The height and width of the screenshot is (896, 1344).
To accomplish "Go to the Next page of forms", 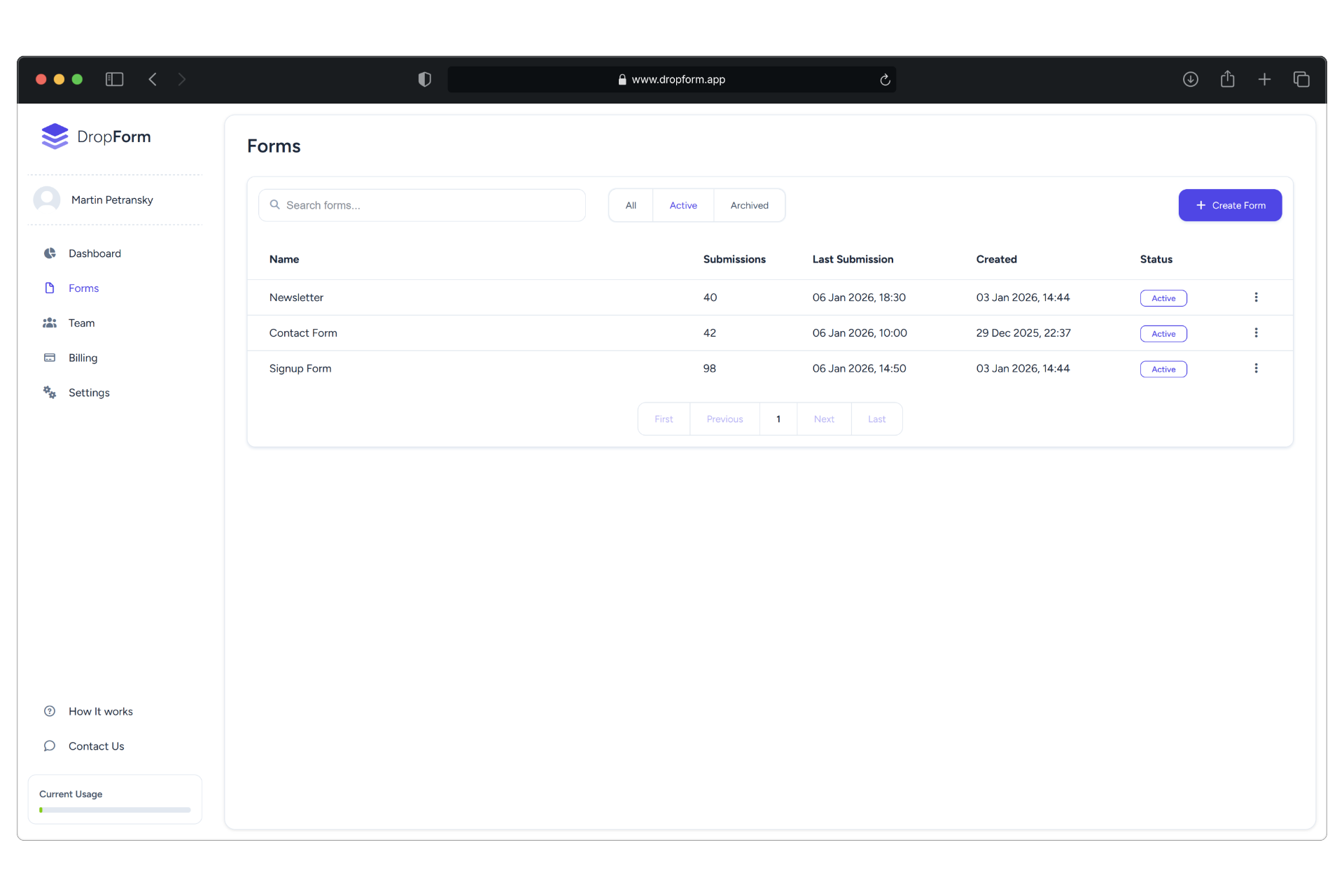I will tap(824, 419).
